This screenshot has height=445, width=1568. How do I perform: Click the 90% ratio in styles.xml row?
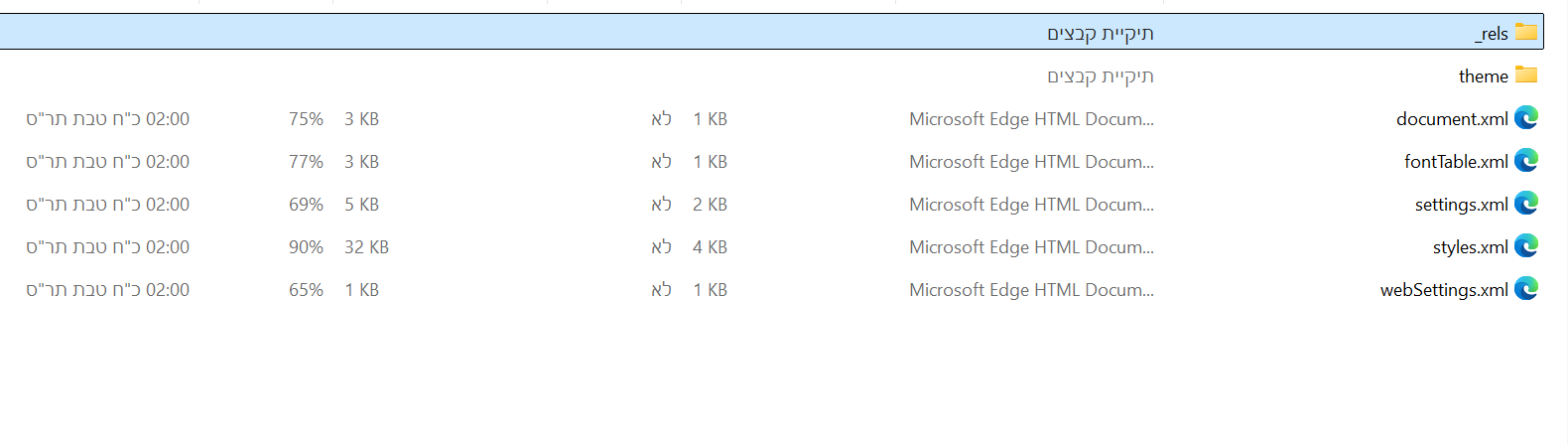tap(306, 247)
